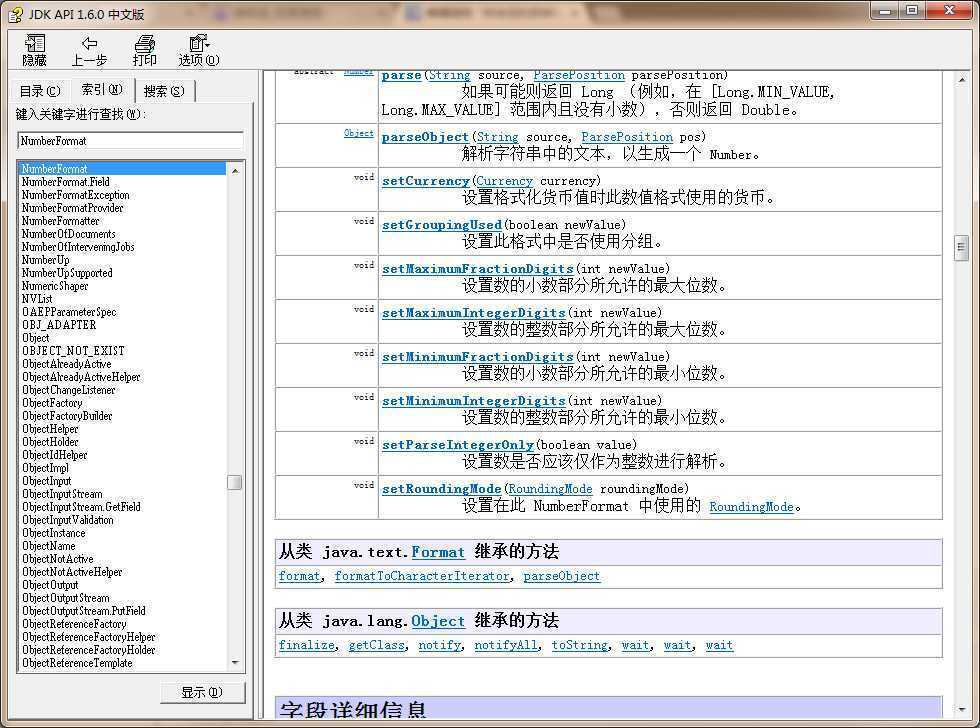Select NumberFormat in the index list

tap(122, 169)
